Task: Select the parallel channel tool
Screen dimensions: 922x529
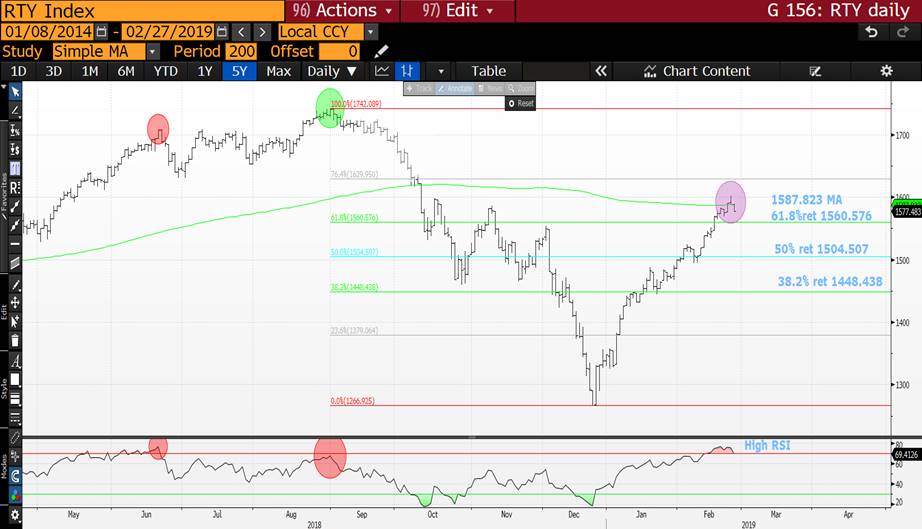Action: coord(15,263)
